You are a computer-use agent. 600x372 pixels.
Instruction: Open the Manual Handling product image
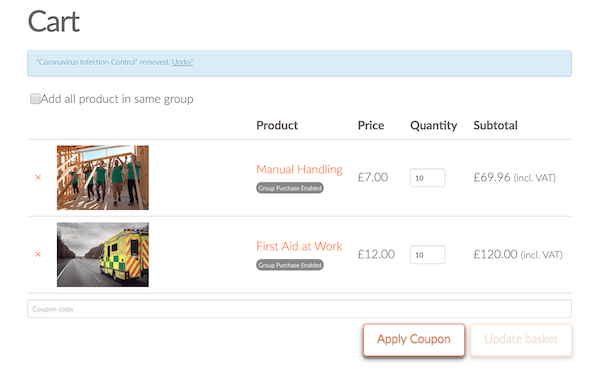point(103,178)
